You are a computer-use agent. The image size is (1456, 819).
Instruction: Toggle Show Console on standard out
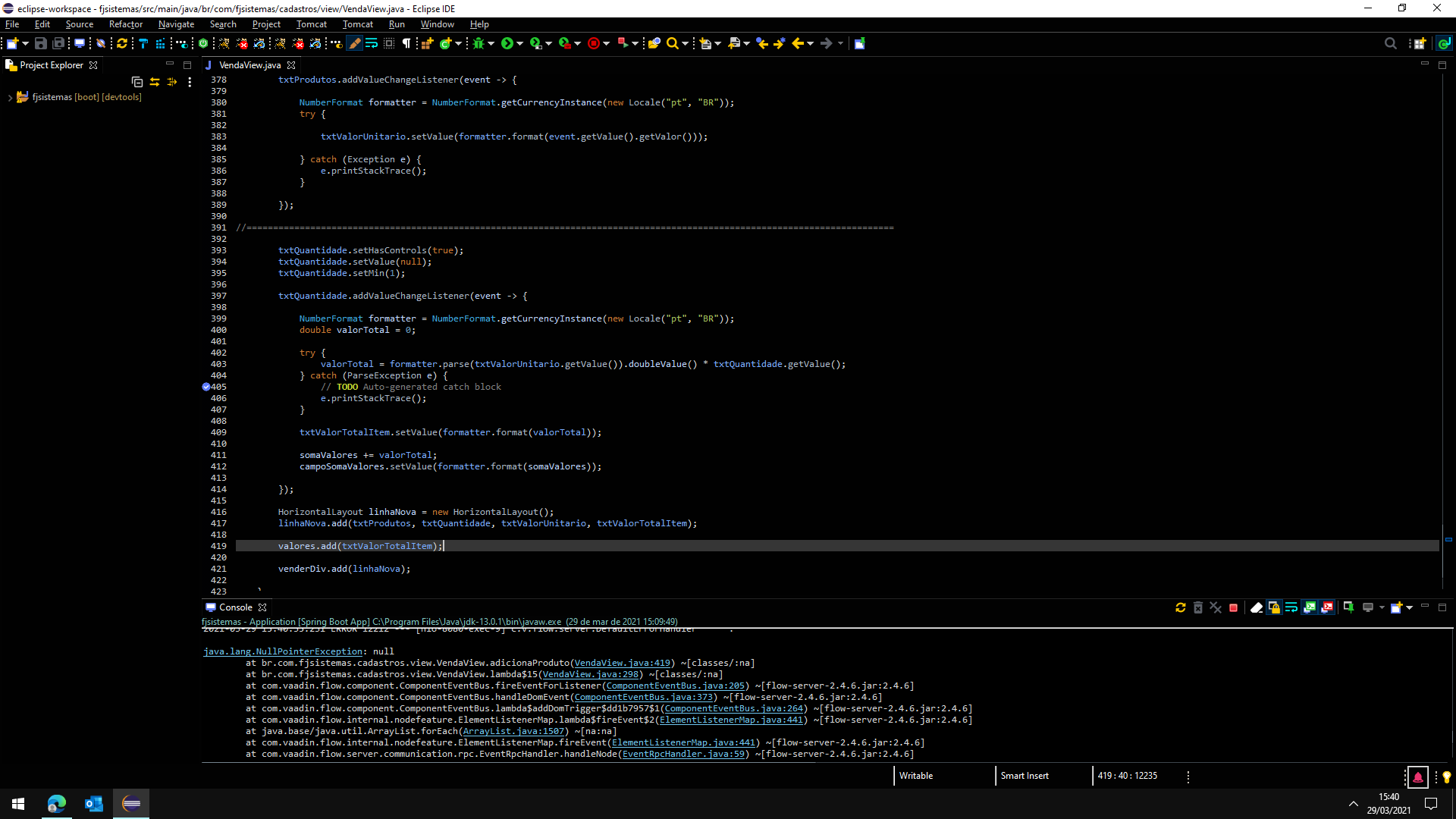click(1310, 607)
